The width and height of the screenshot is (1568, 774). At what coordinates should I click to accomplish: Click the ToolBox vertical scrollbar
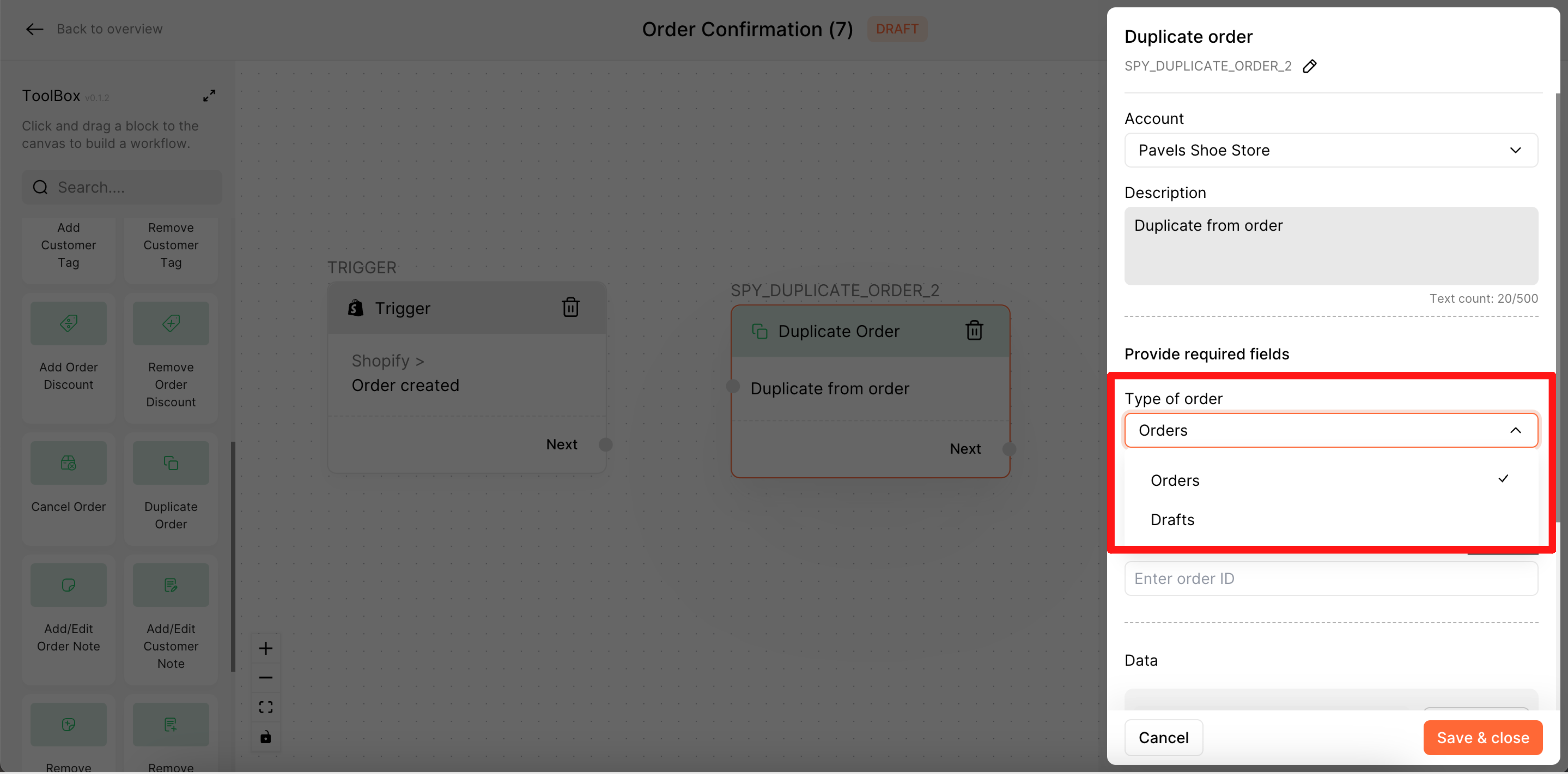click(x=233, y=556)
